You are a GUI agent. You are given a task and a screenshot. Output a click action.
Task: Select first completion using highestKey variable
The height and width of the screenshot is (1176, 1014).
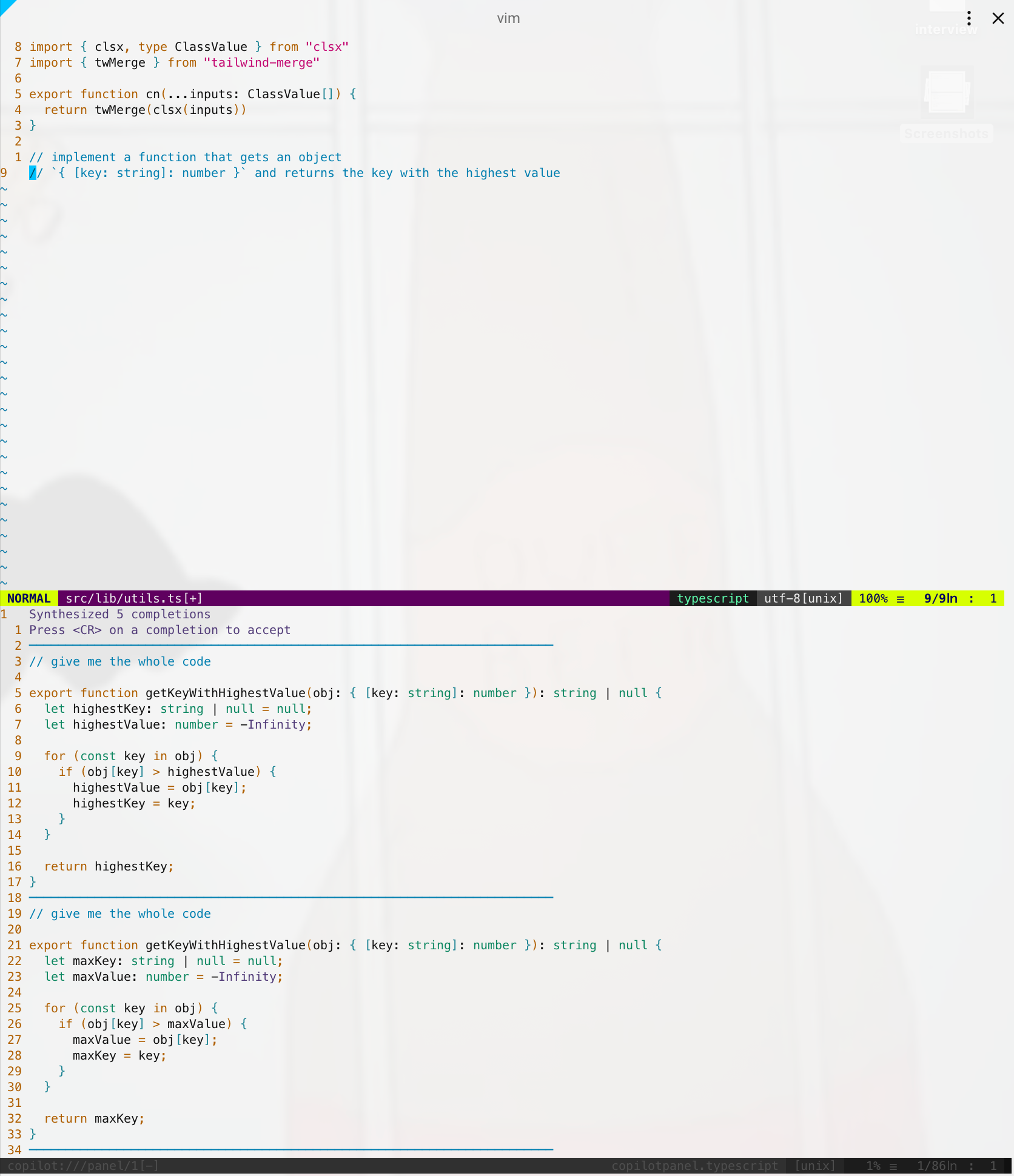[x=345, y=693]
